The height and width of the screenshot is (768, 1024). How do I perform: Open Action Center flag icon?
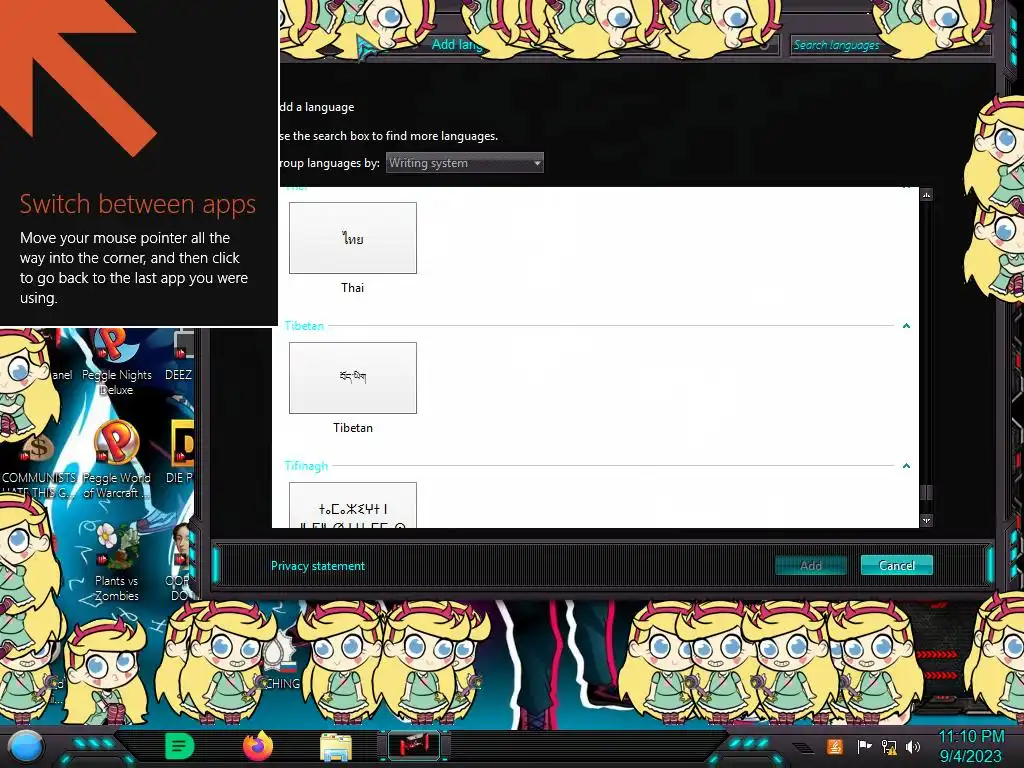click(x=864, y=746)
